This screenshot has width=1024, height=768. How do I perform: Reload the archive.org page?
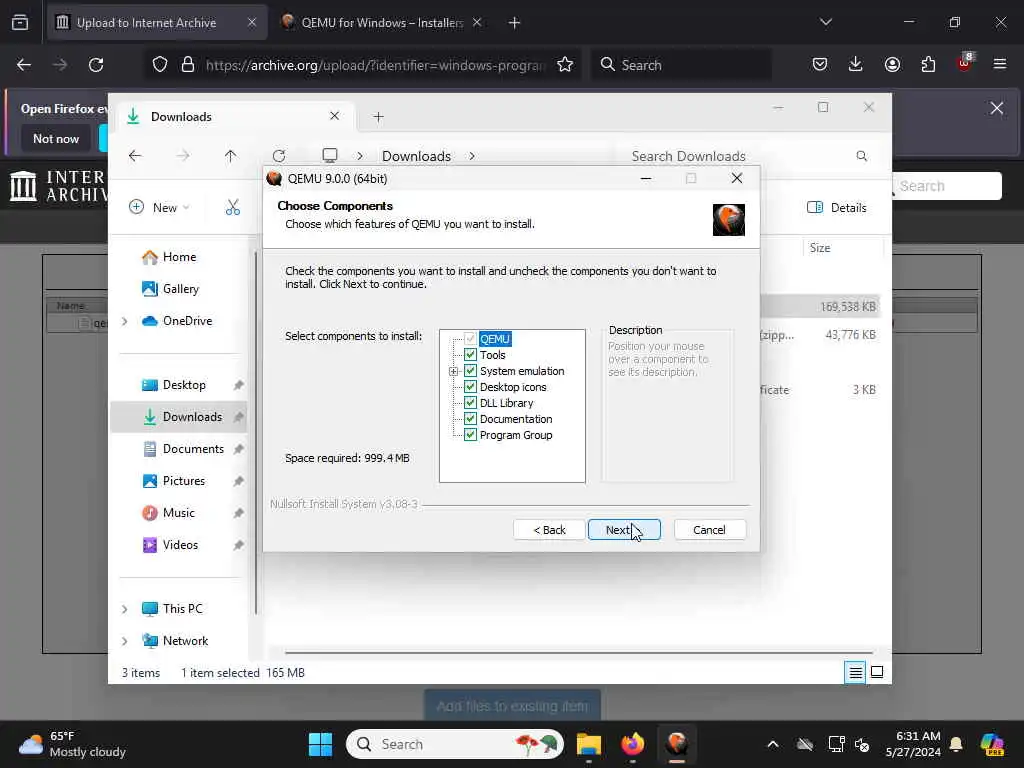pos(96,65)
